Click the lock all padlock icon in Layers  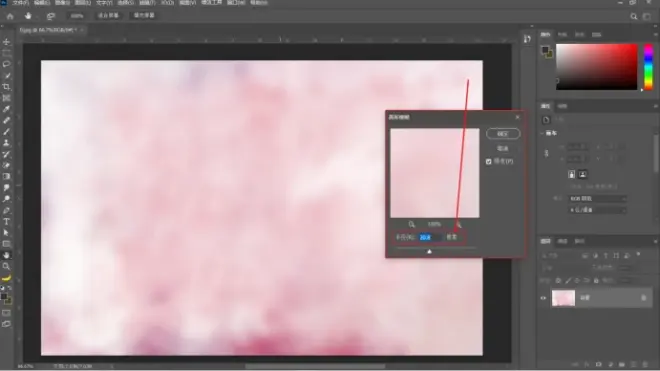596,280
